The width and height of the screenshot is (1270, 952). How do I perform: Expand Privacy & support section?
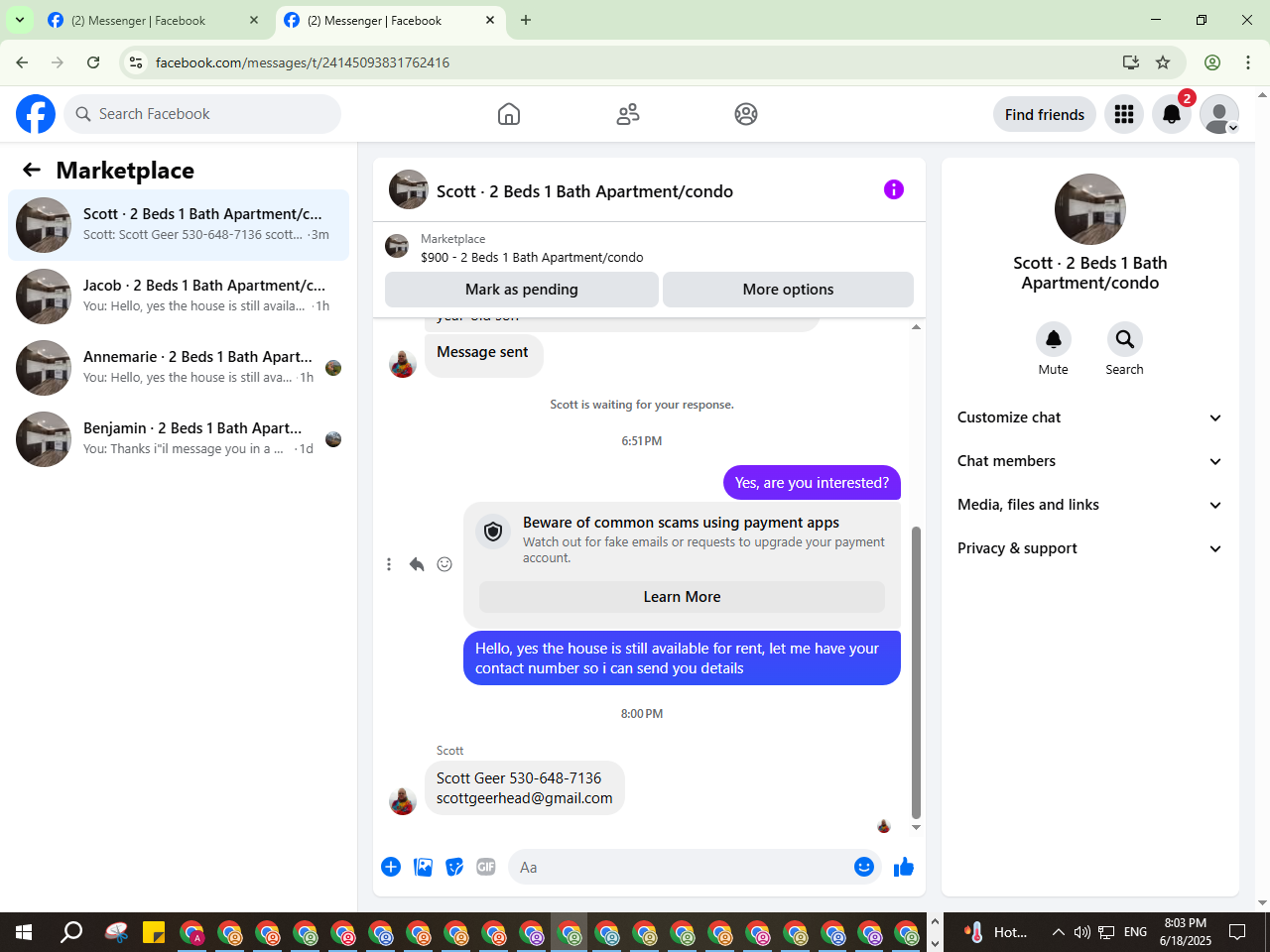pyautogui.click(x=1090, y=548)
